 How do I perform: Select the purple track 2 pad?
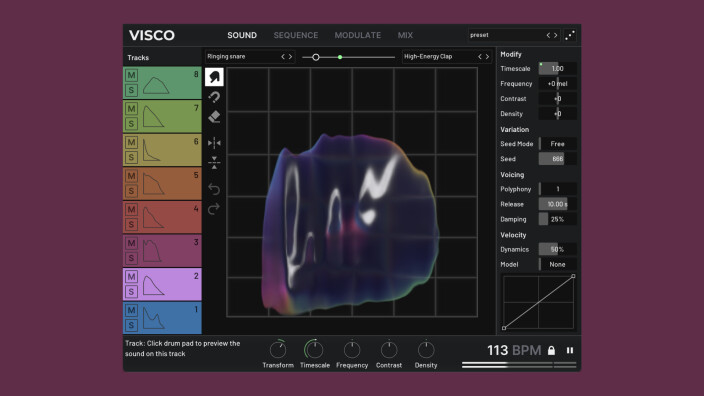pos(162,284)
